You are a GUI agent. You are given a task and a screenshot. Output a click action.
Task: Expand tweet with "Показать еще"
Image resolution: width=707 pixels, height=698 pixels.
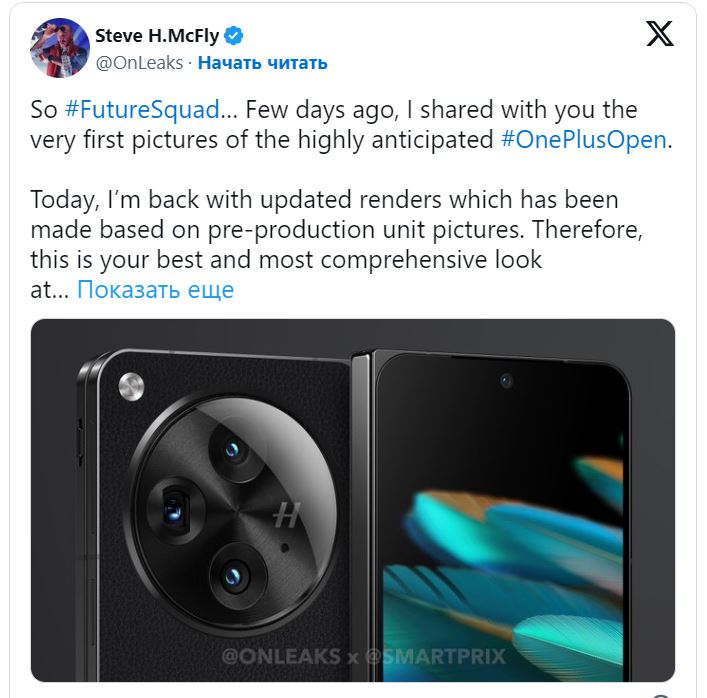tap(155, 290)
